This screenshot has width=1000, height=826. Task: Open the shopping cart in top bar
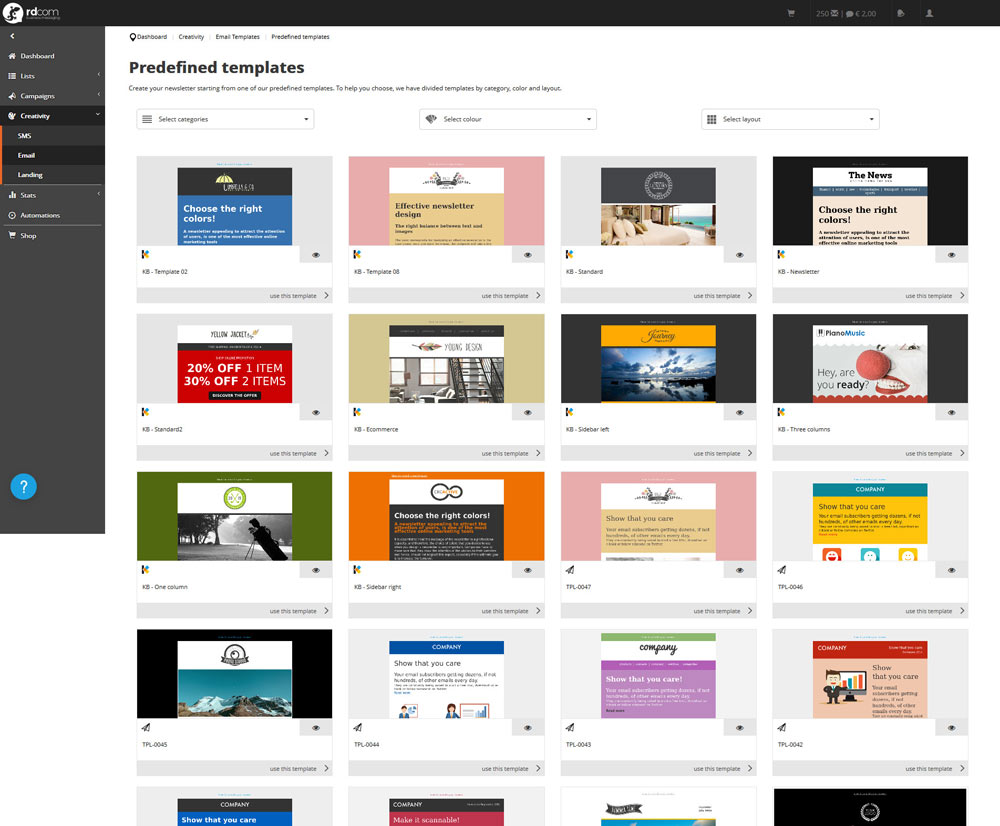pos(791,13)
